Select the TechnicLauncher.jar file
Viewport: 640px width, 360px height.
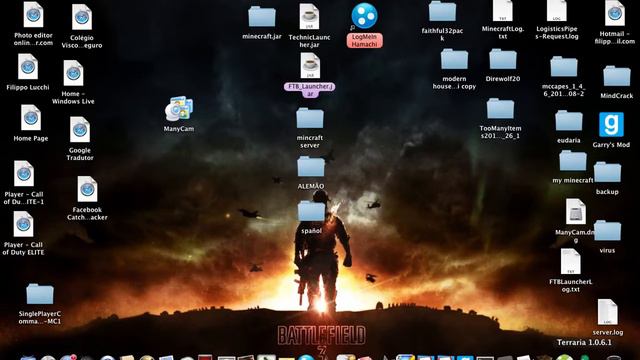click(x=309, y=17)
